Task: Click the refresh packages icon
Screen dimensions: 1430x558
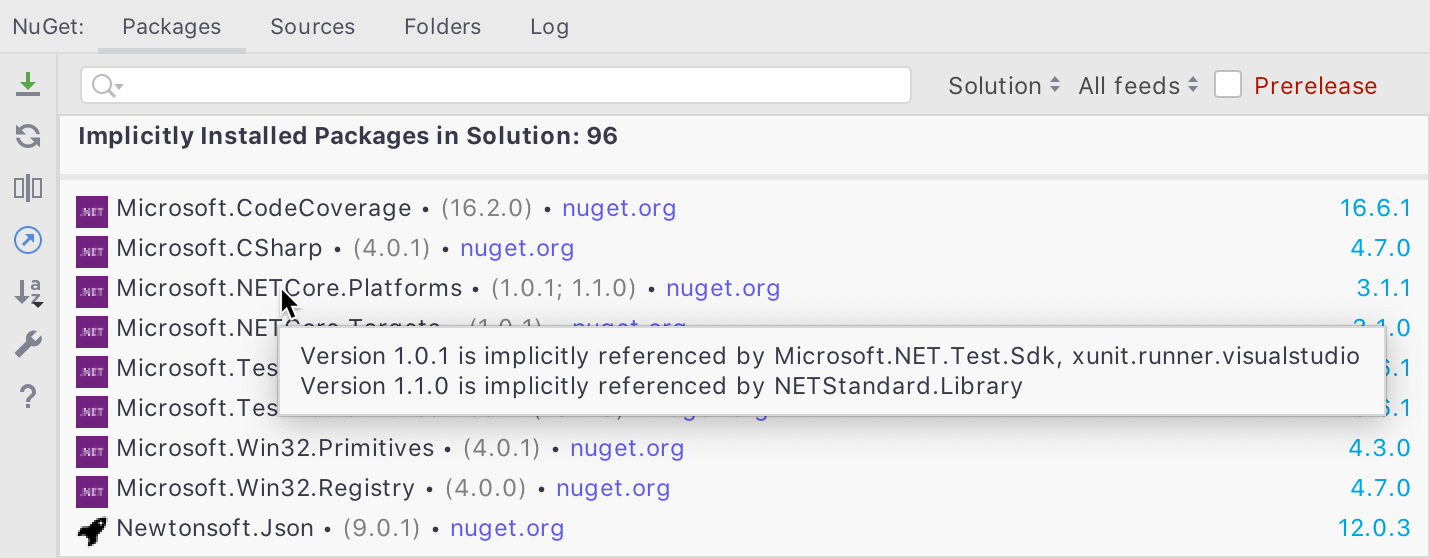Action: 28,137
